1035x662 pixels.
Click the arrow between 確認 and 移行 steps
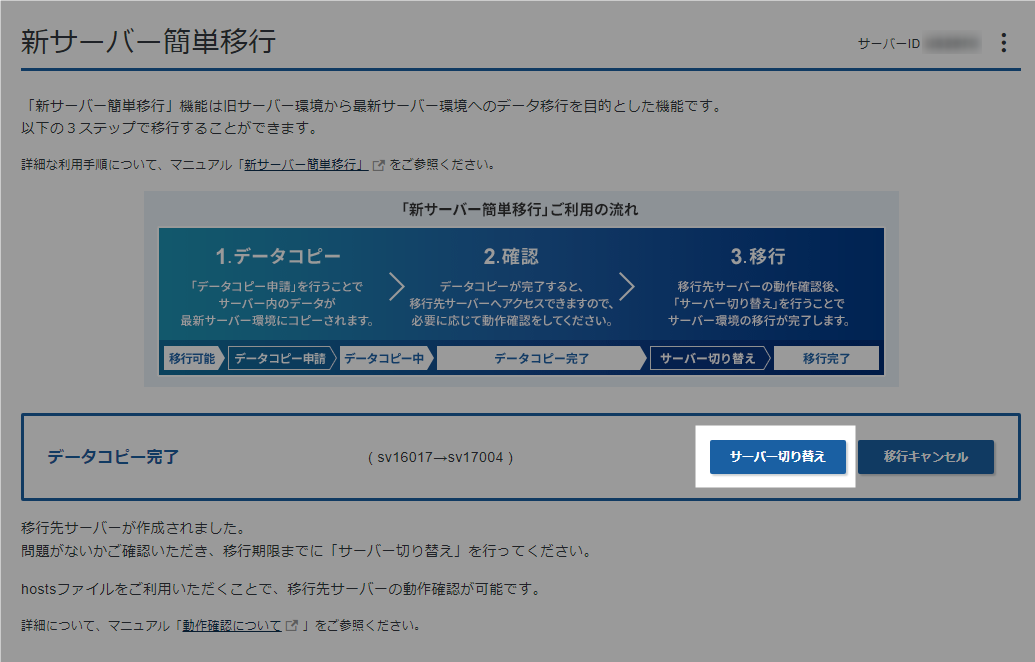[628, 285]
